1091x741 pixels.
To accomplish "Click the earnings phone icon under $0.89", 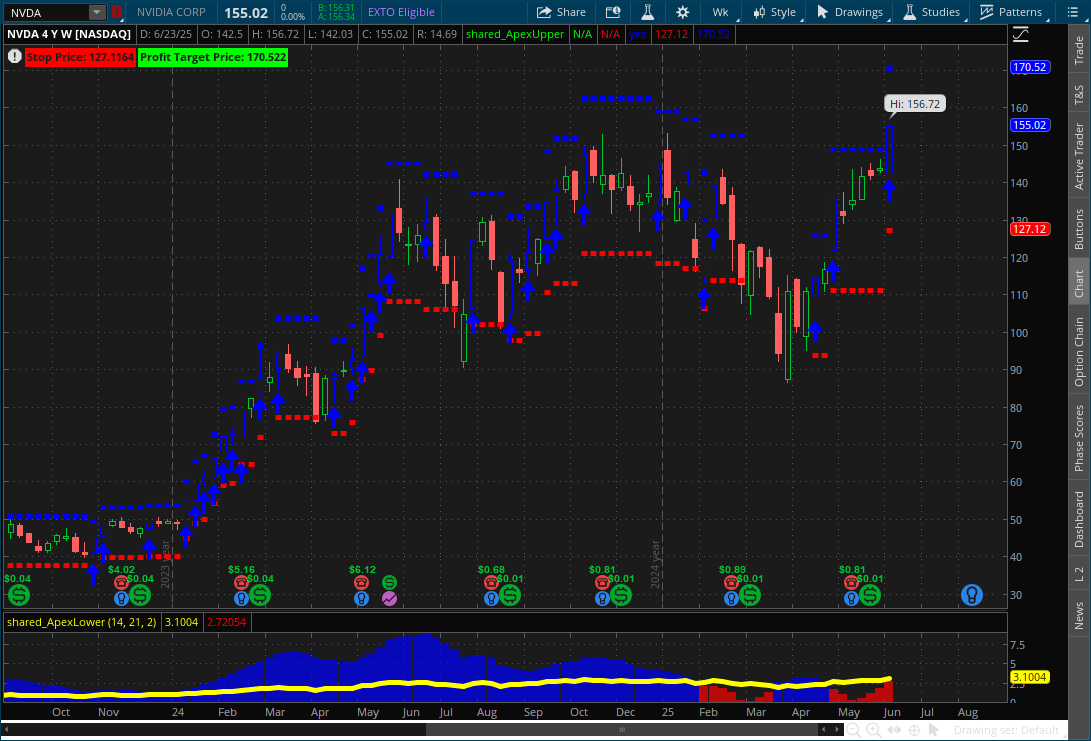I will tap(731, 582).
